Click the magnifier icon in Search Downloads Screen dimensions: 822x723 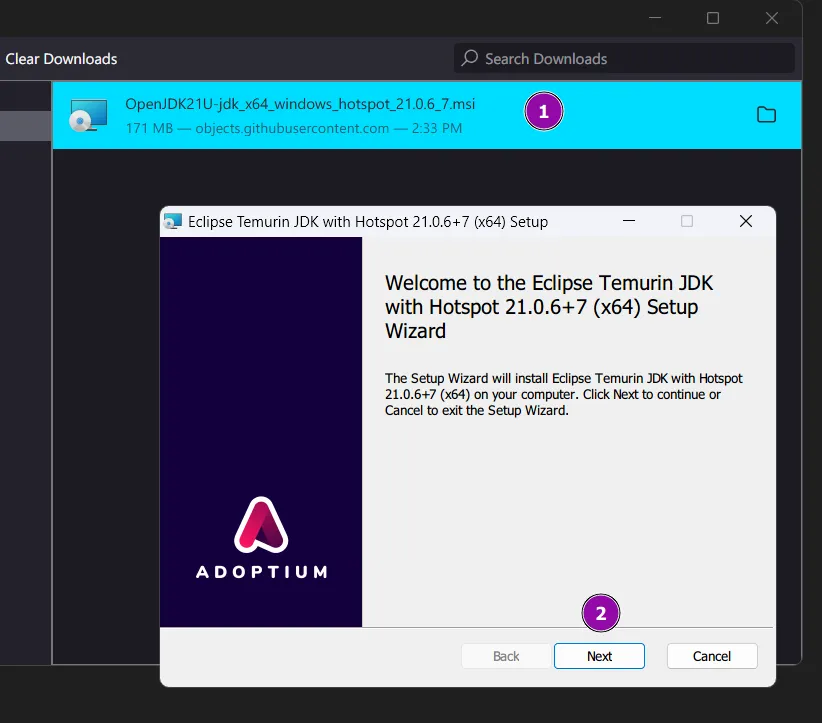[x=469, y=59]
